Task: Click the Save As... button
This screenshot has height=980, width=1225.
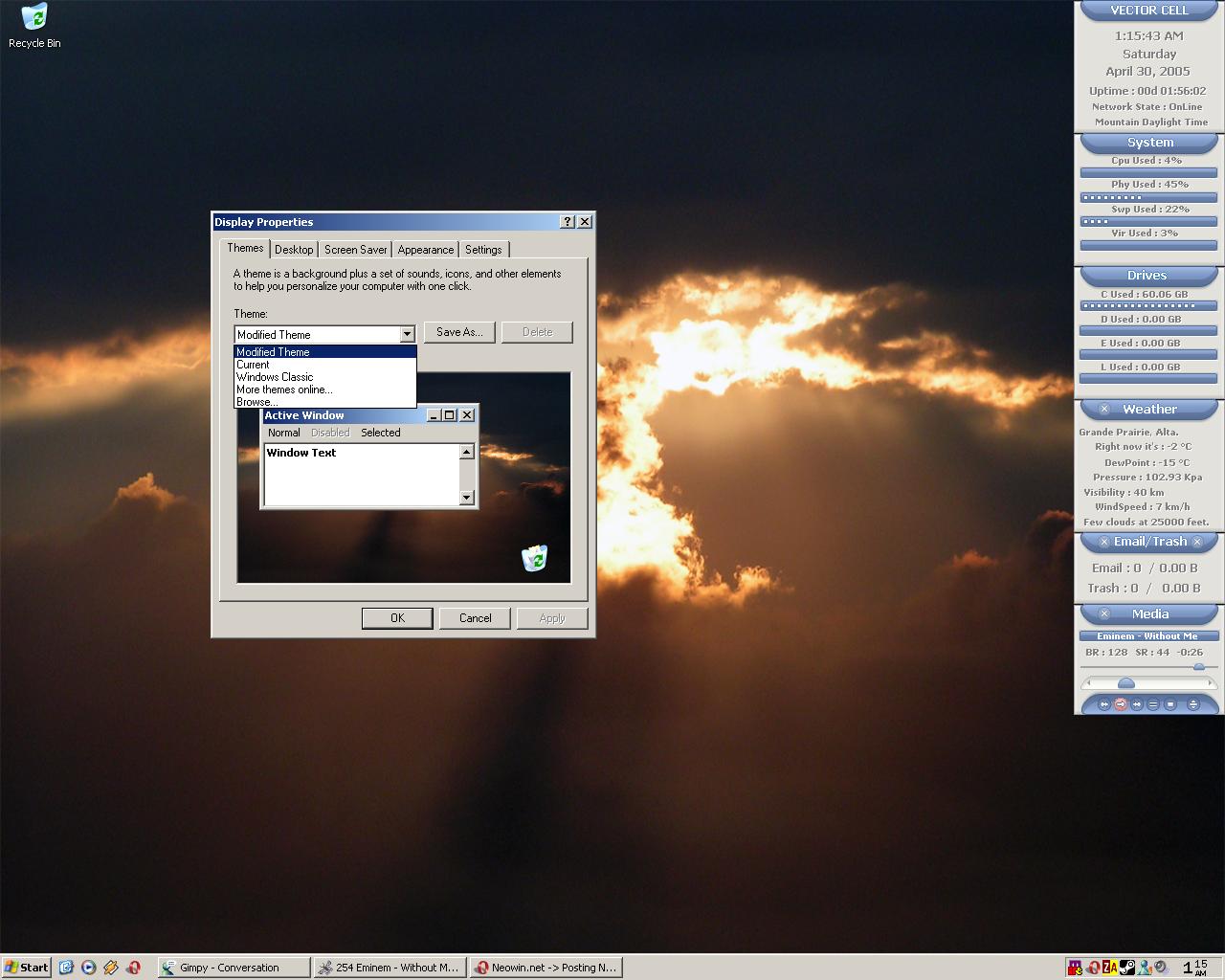Action: (x=458, y=332)
